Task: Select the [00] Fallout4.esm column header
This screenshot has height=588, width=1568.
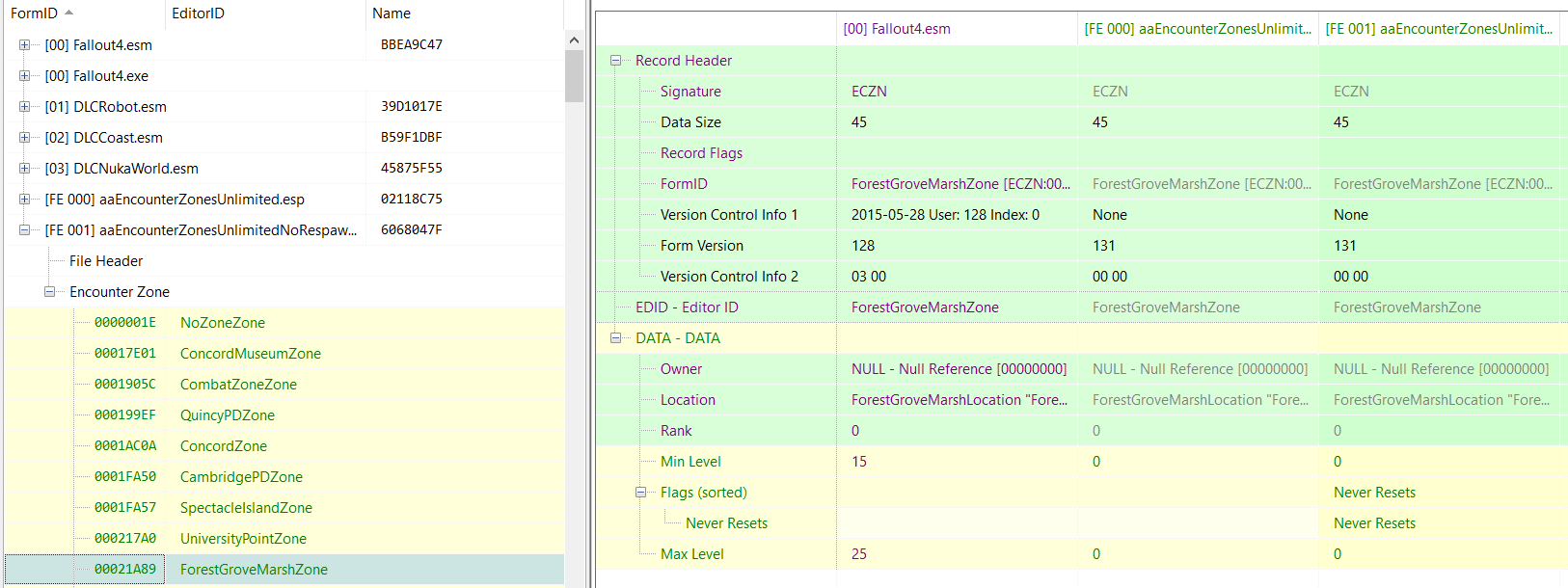Action: pos(957,29)
